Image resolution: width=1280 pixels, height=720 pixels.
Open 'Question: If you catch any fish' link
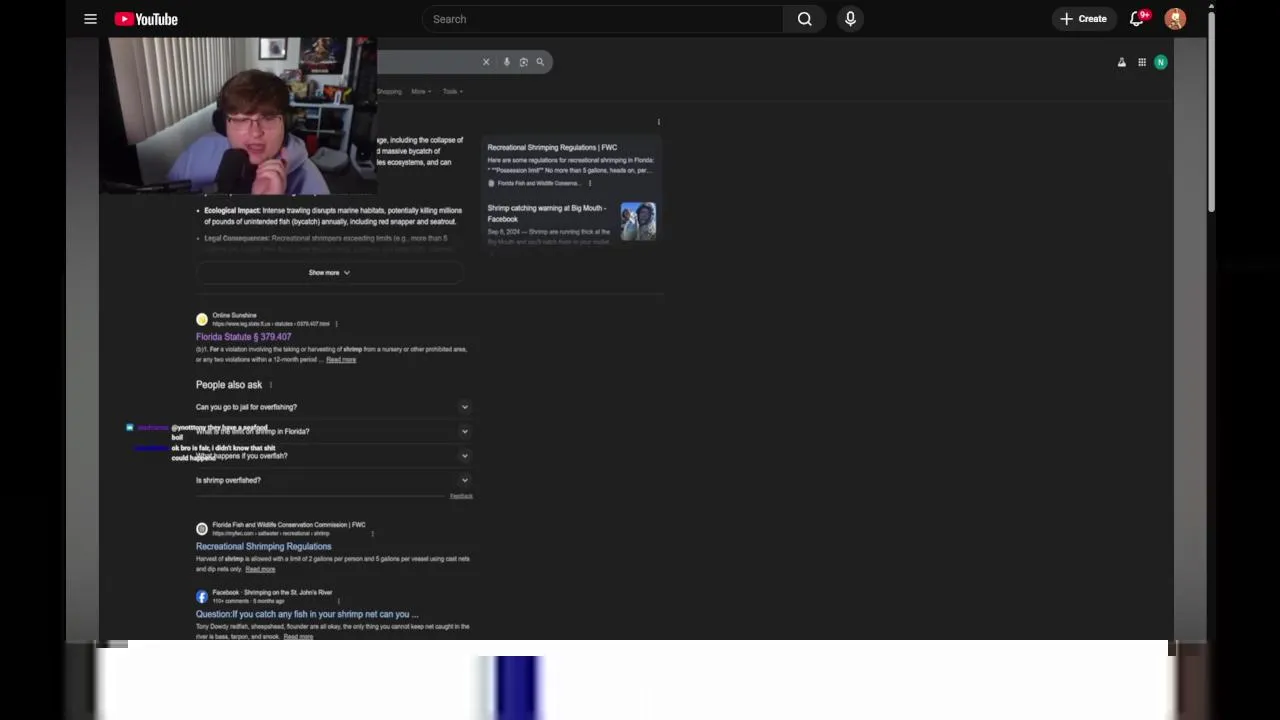click(x=307, y=614)
